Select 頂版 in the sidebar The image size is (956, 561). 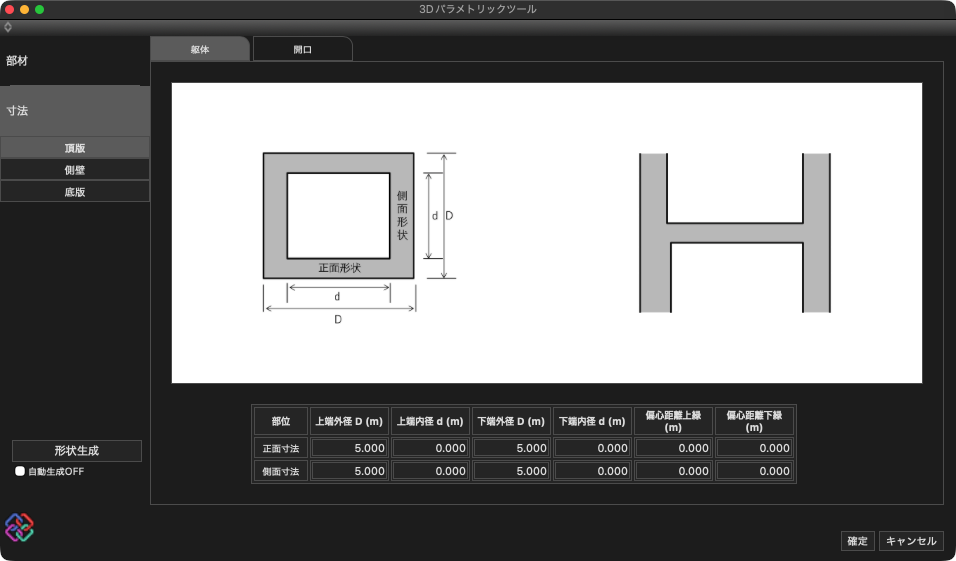[75, 148]
